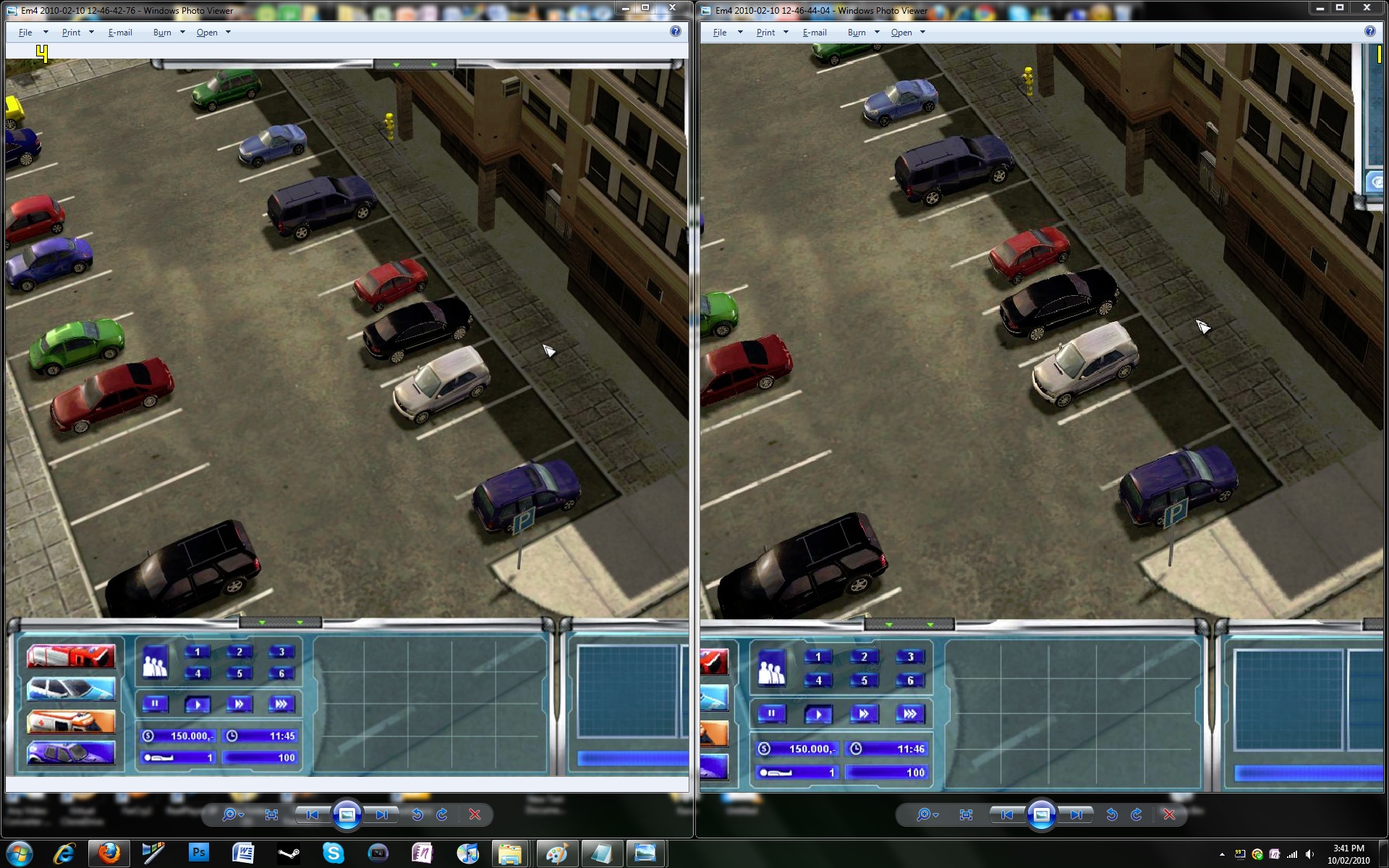Launch Photoshop from the taskbar
The height and width of the screenshot is (868, 1389).
197,854
